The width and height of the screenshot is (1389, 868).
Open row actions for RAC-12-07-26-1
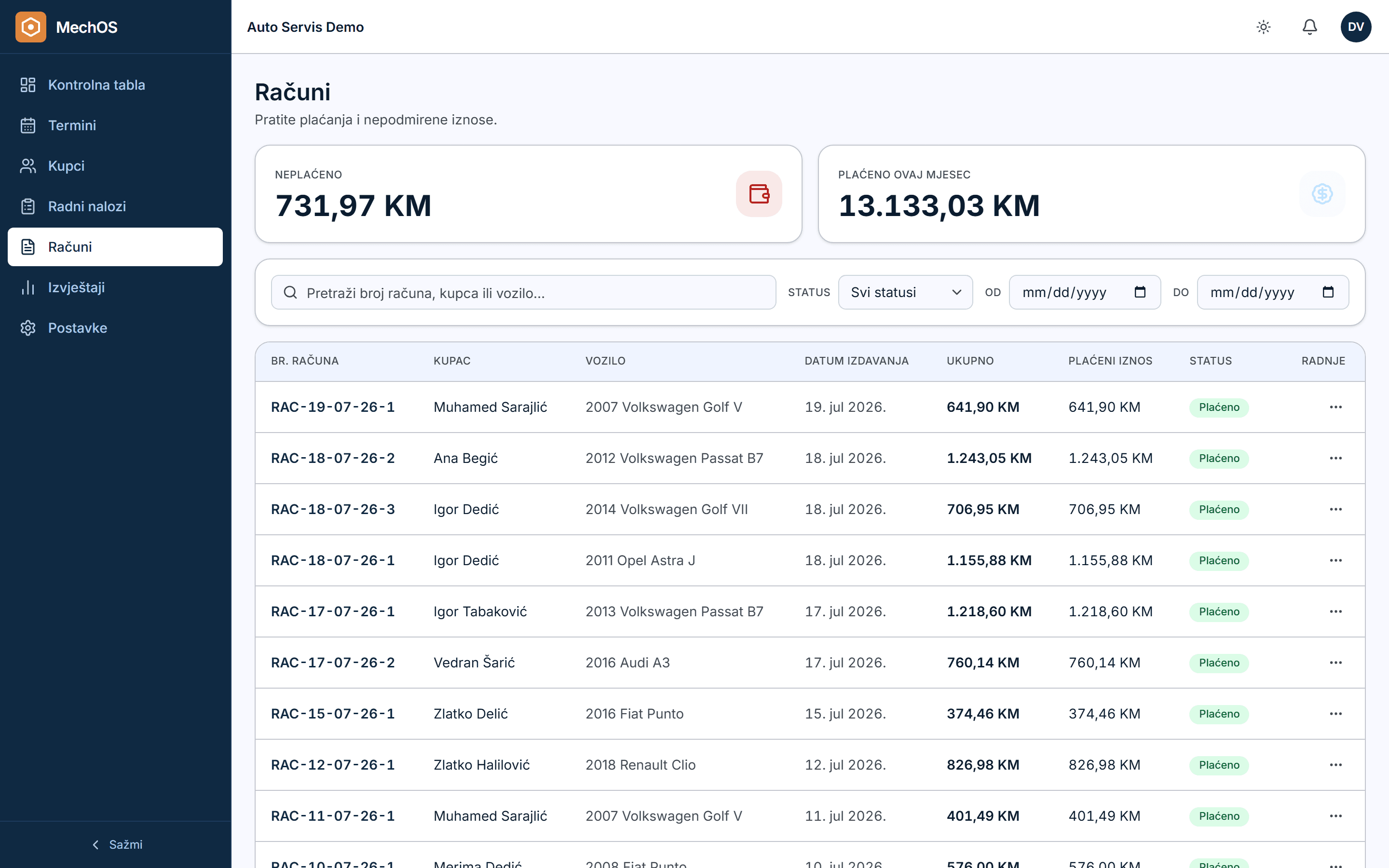(1335, 765)
